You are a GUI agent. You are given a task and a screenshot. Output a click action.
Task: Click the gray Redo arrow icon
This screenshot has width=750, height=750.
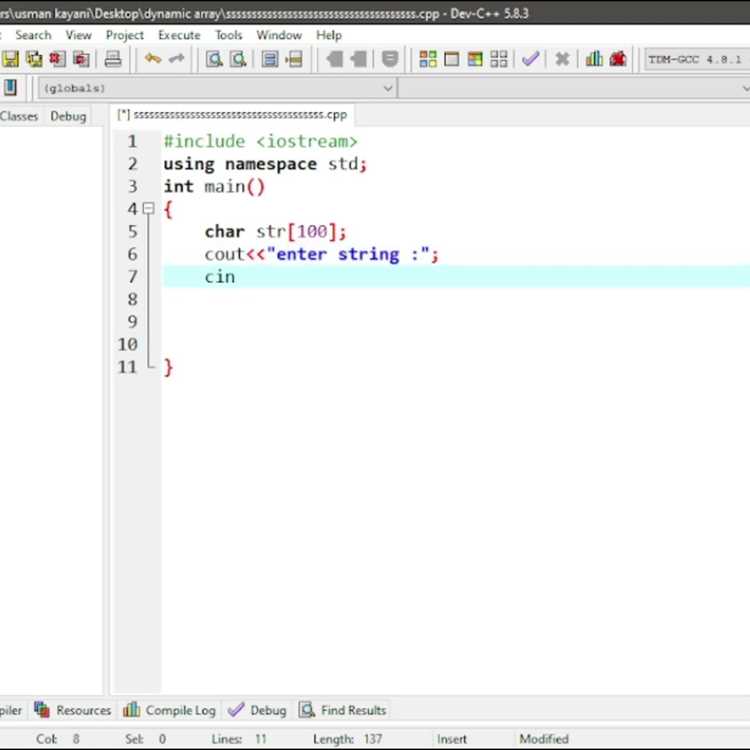176,59
